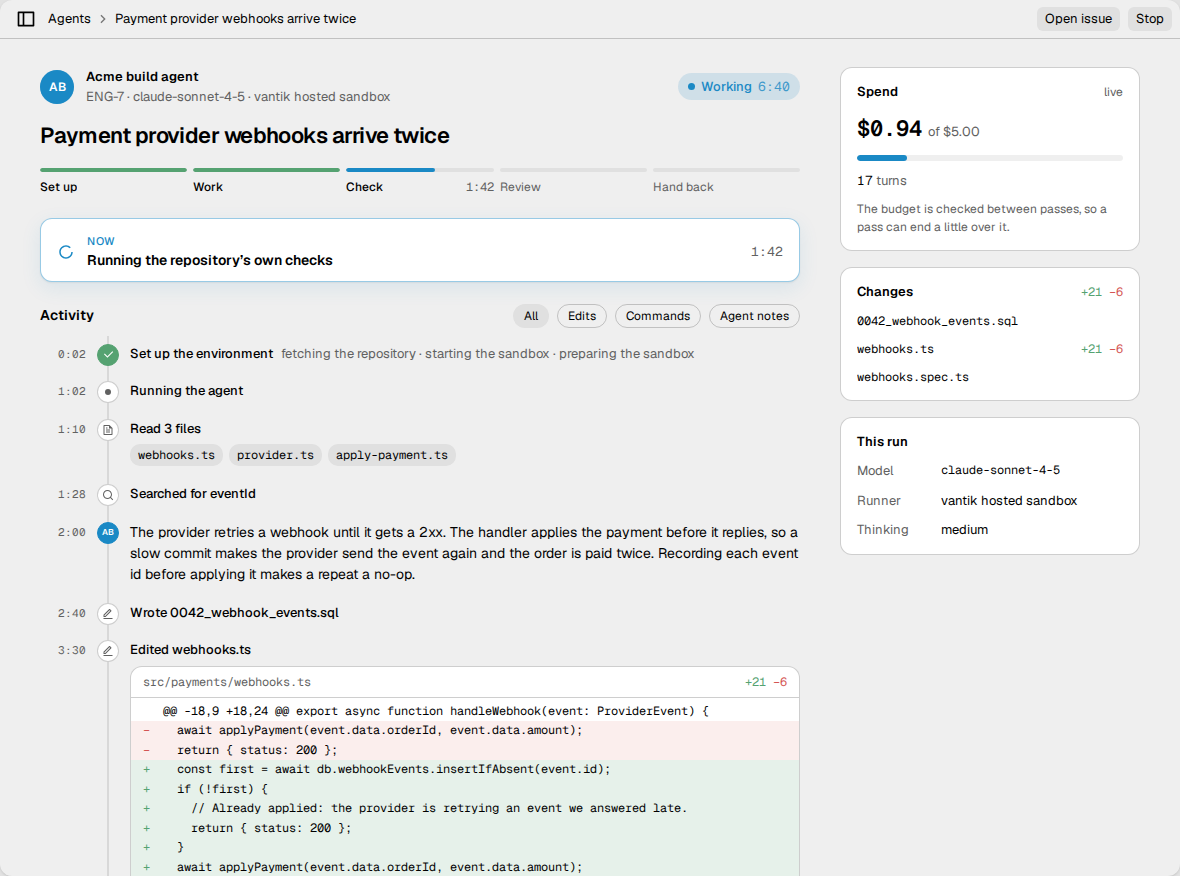Click the green checkmark on Set up the environment

pyautogui.click(x=108, y=354)
